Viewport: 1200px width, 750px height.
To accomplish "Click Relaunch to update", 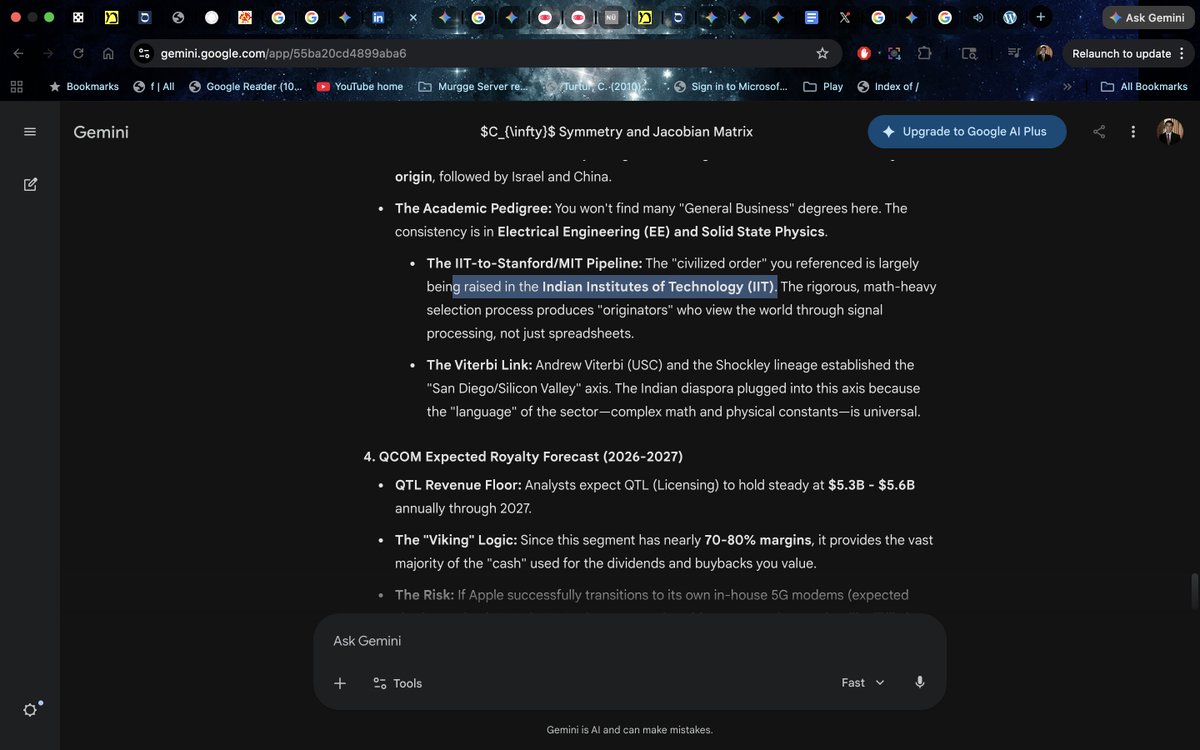I will (1121, 53).
